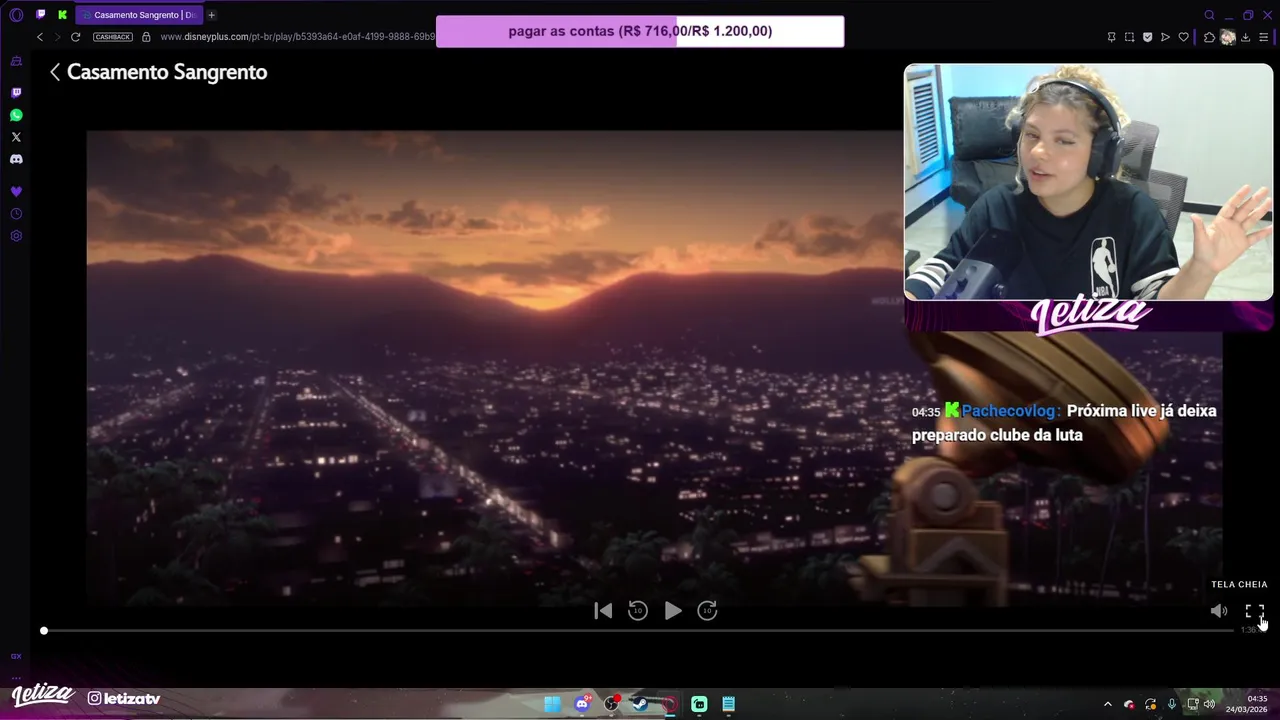Open the easy setup sliders icon

pyautogui.click(x=1264, y=37)
